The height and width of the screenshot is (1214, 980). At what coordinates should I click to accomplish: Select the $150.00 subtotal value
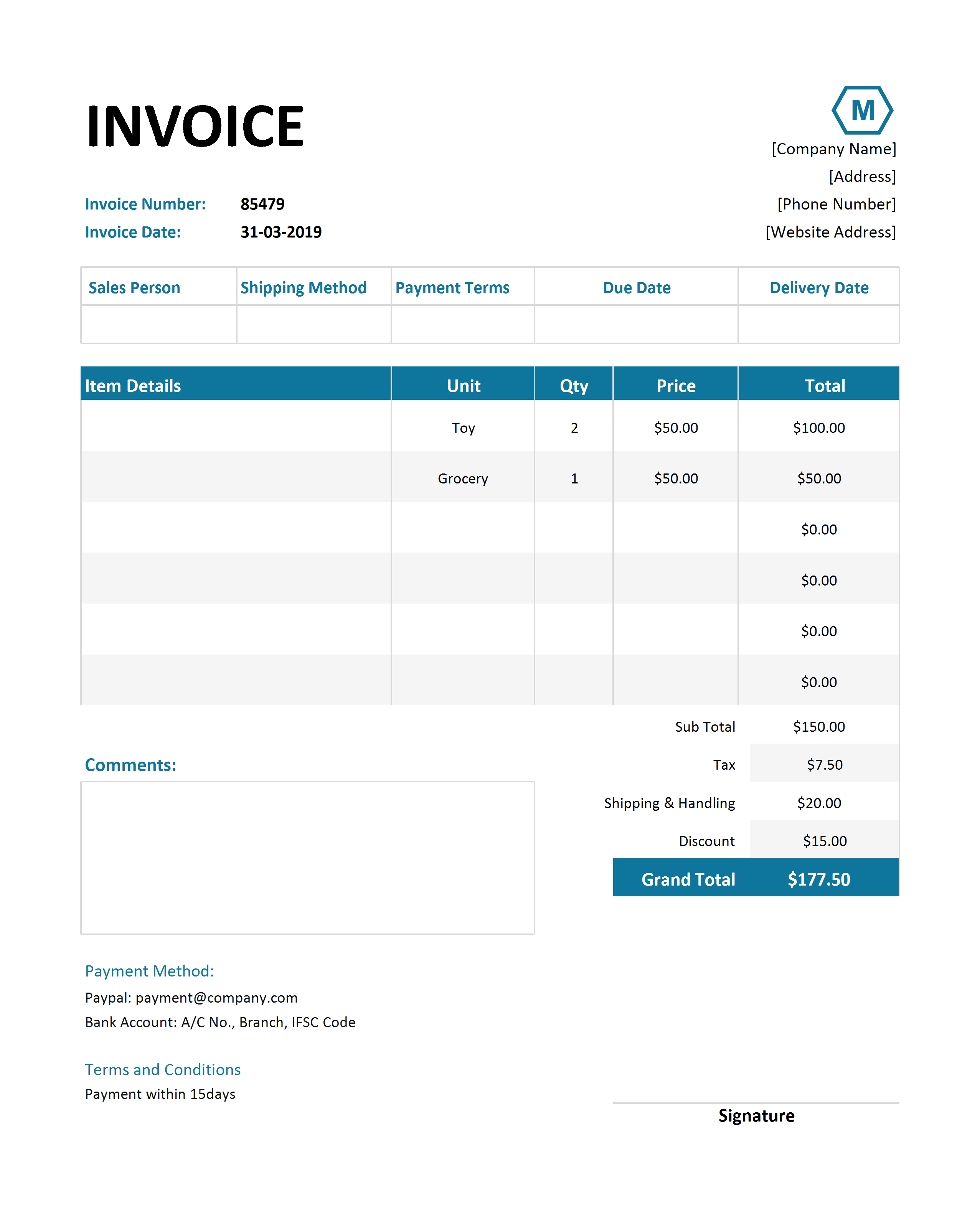[819, 727]
